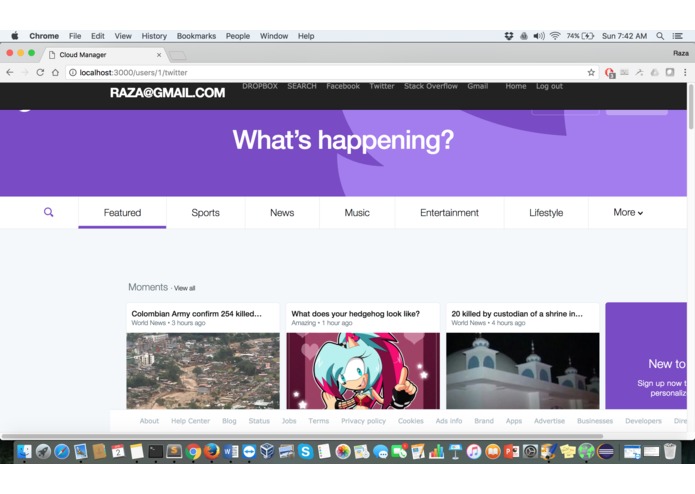Open the Apple menu
Image resolution: width=695 pixels, height=494 pixels.
tap(15, 36)
